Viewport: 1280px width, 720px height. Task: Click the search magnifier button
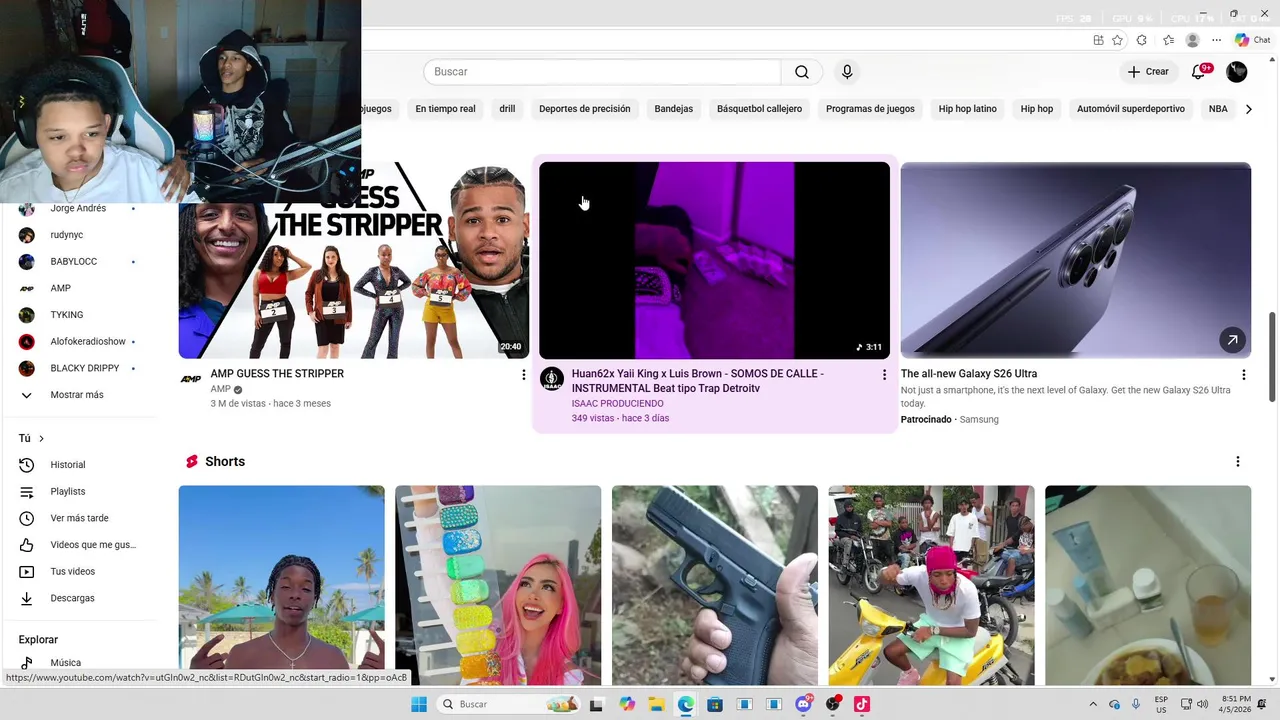[x=802, y=72]
